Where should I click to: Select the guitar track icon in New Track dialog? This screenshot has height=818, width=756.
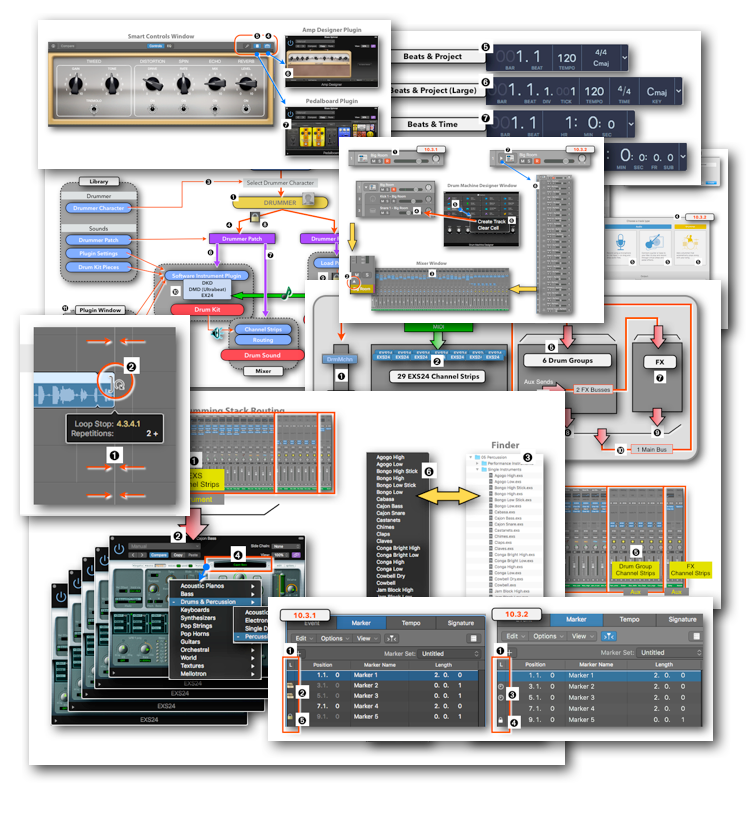(653, 242)
